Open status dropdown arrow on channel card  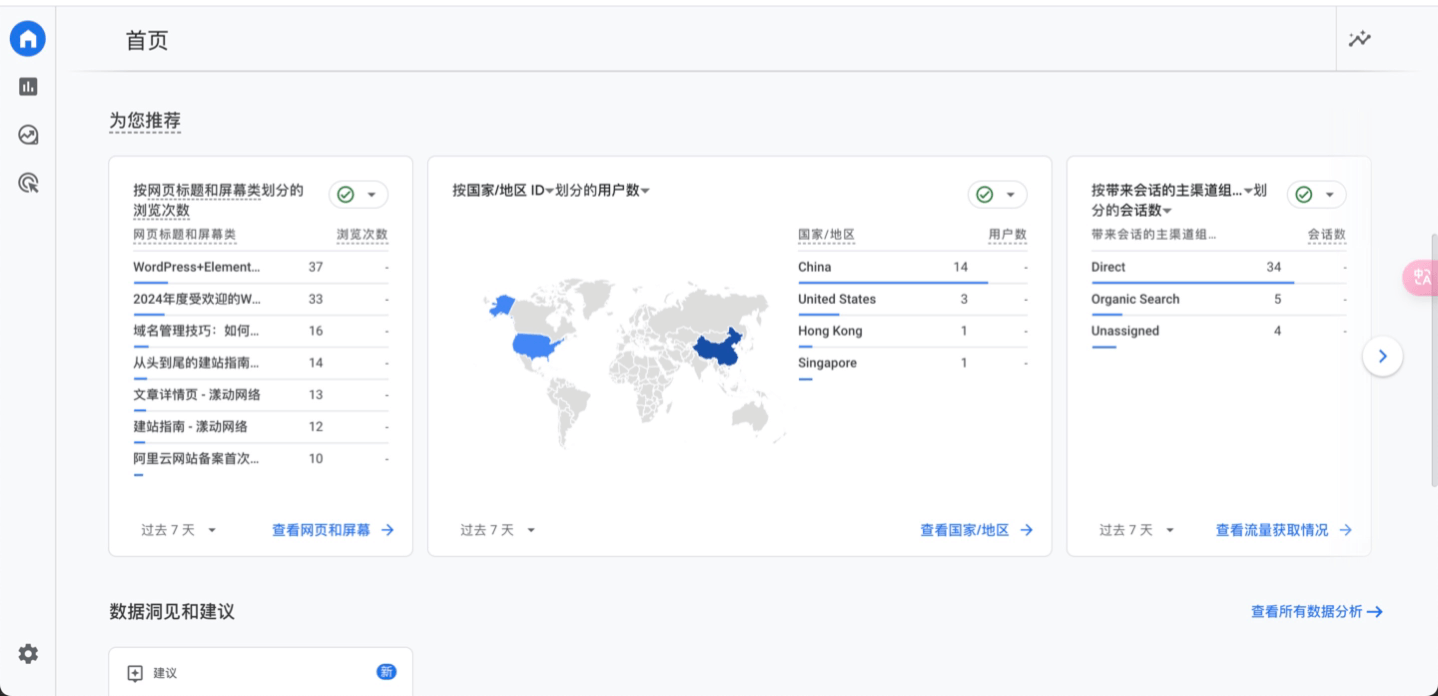[1329, 195]
